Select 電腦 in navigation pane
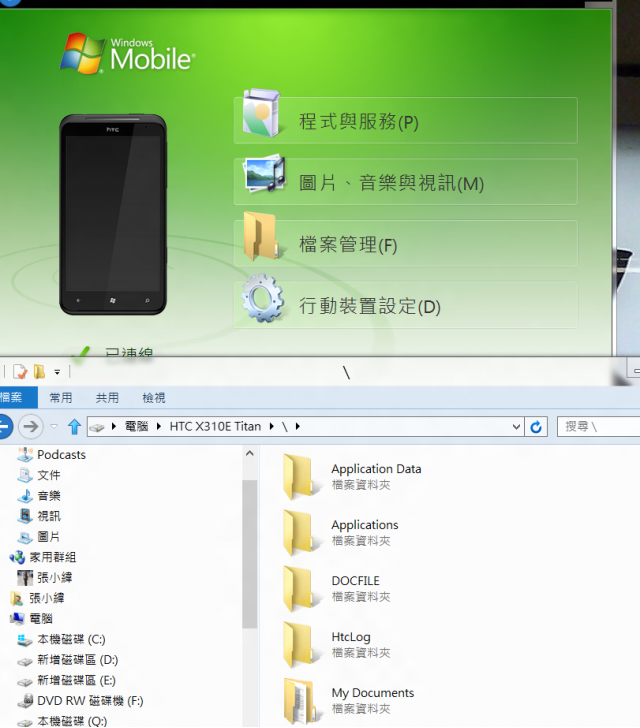 41,618
